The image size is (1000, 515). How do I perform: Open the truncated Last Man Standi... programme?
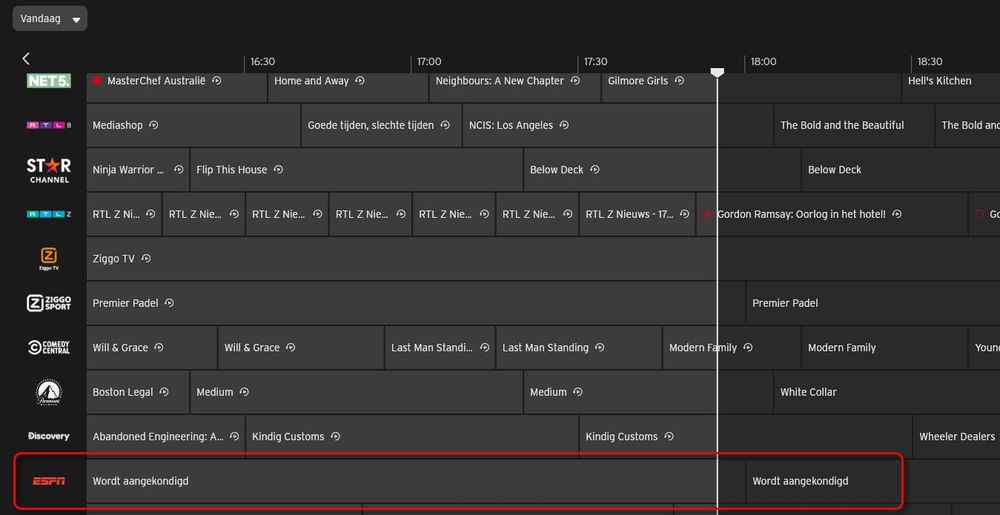[440, 347]
